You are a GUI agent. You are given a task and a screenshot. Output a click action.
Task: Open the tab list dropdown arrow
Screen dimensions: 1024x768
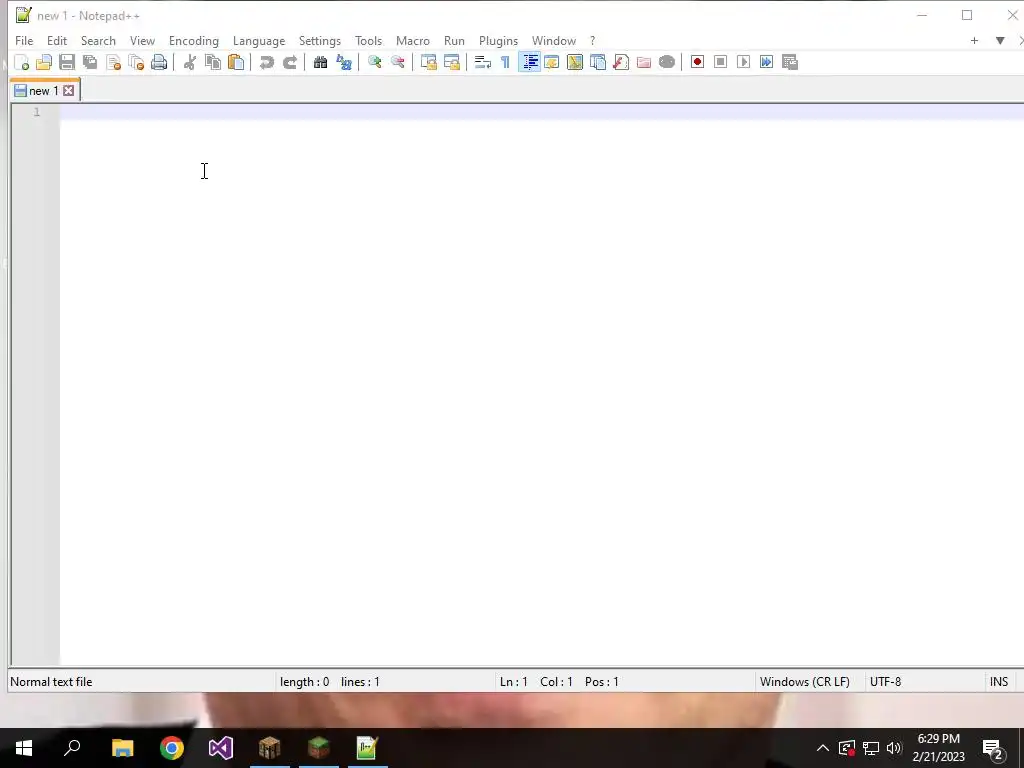1000,40
